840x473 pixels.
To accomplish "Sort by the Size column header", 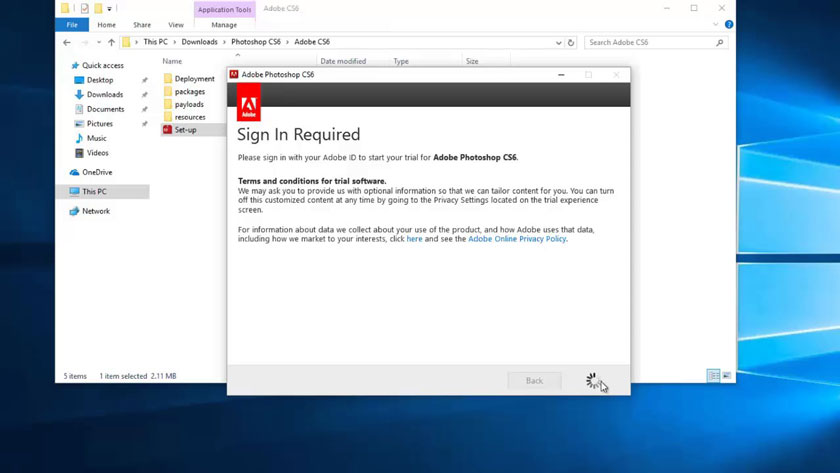I will tap(472, 61).
